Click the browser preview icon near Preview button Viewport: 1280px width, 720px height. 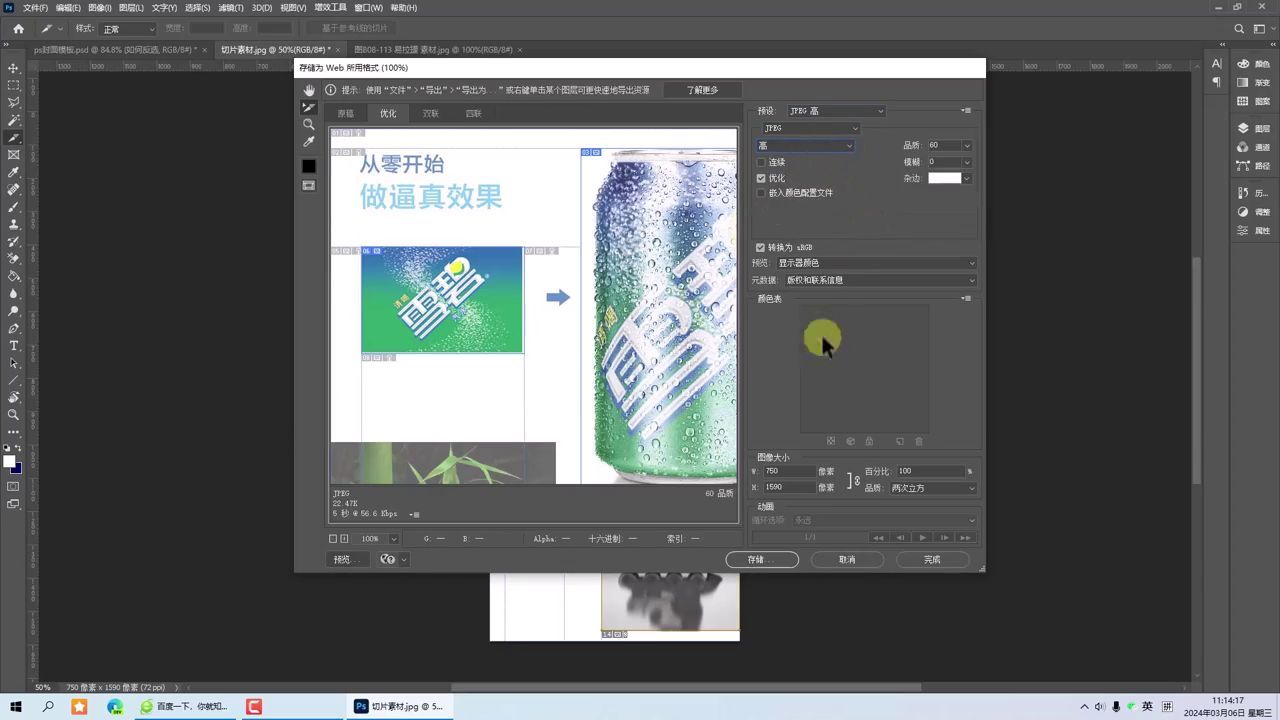(x=389, y=560)
